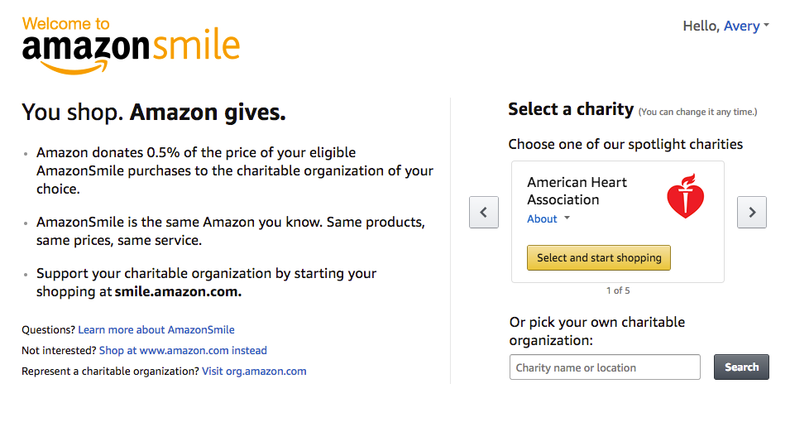Follow Shop at www.amazon.com instead link

pos(183,350)
